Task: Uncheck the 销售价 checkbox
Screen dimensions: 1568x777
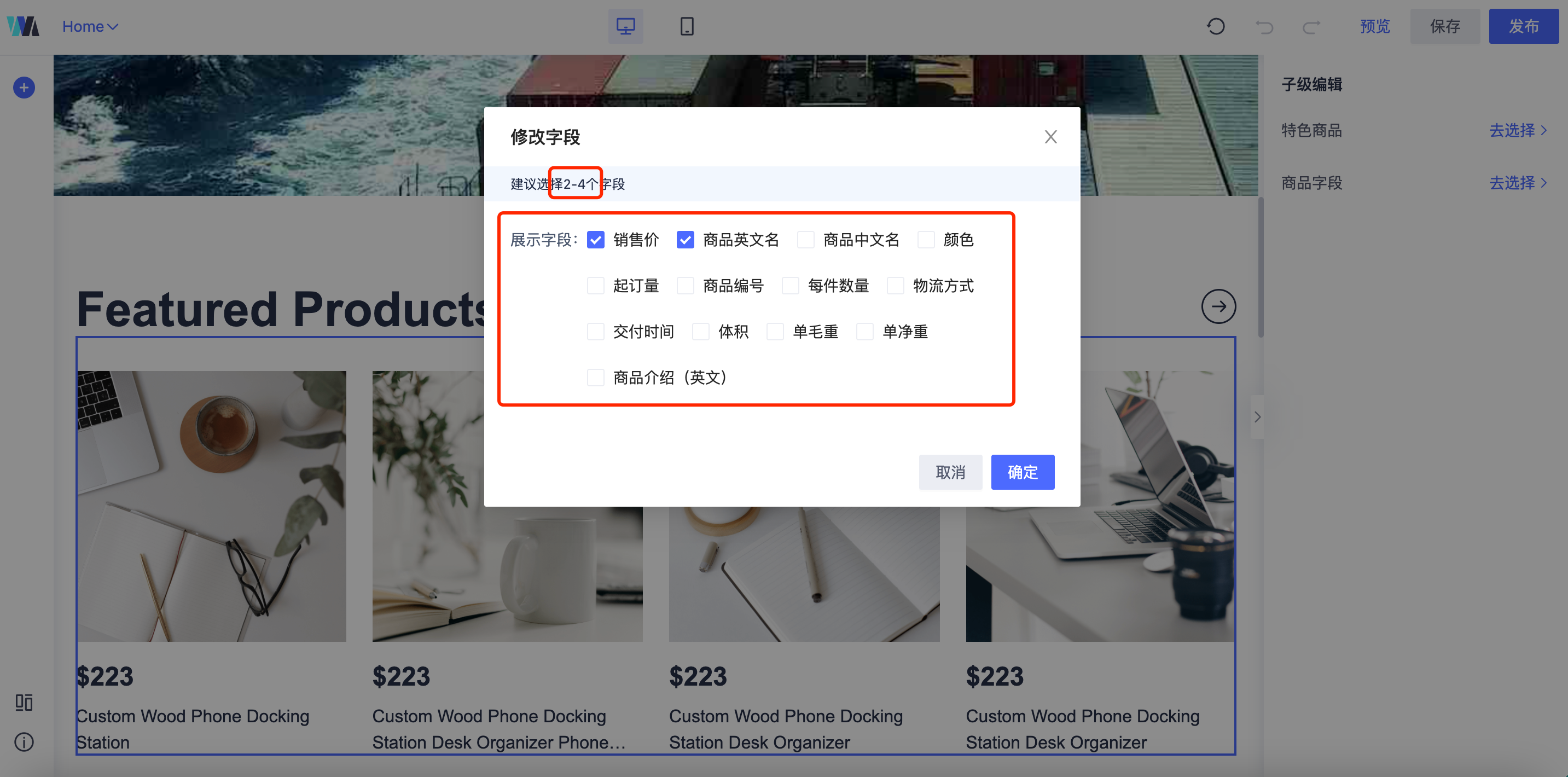Action: [595, 240]
